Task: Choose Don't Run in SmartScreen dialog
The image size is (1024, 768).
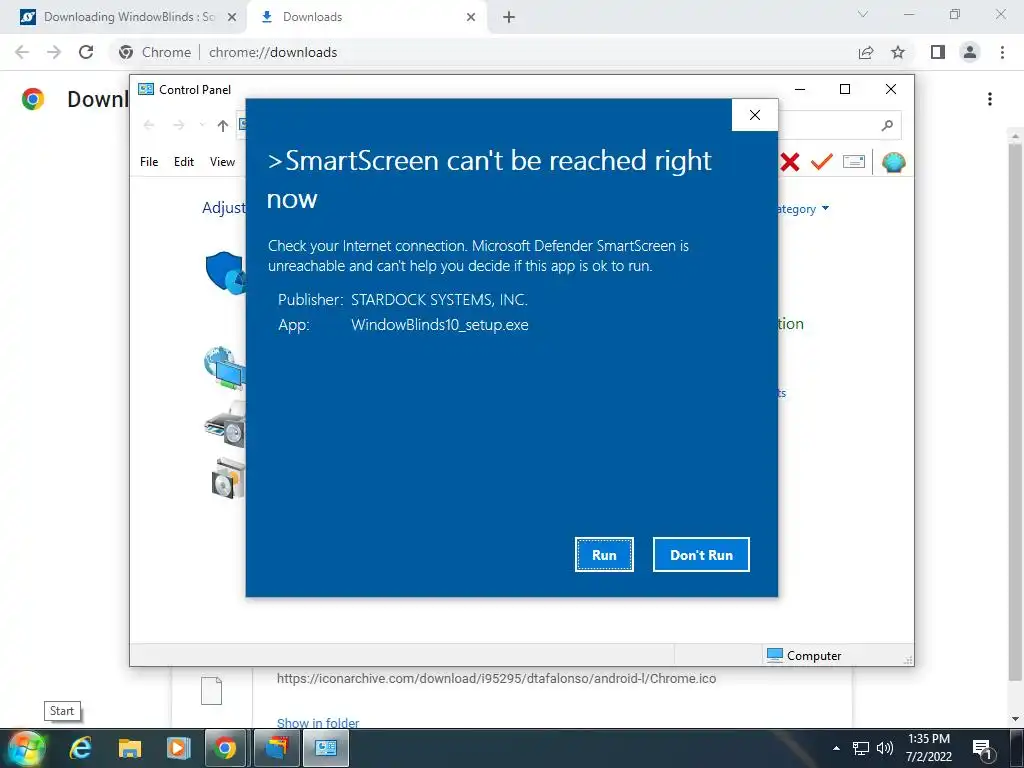Action: pos(701,554)
